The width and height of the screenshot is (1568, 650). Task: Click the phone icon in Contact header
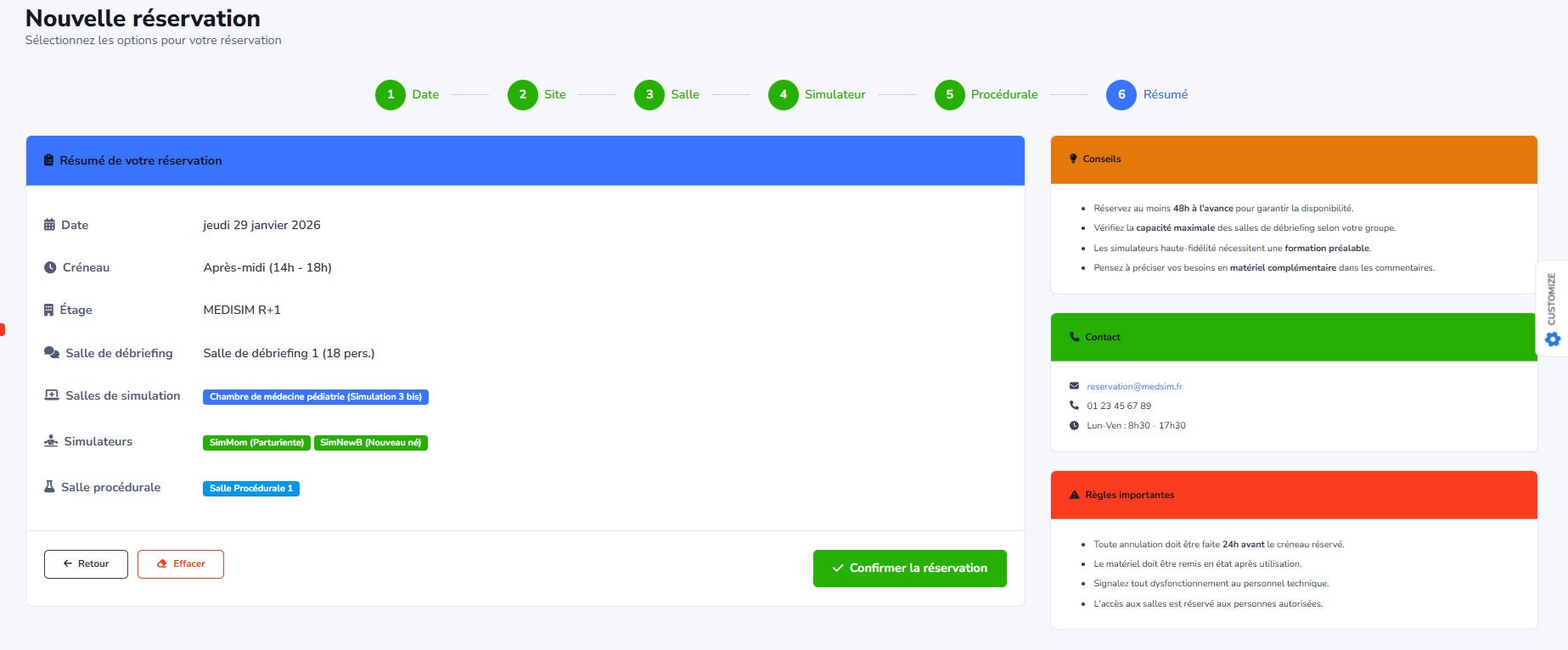click(x=1074, y=337)
